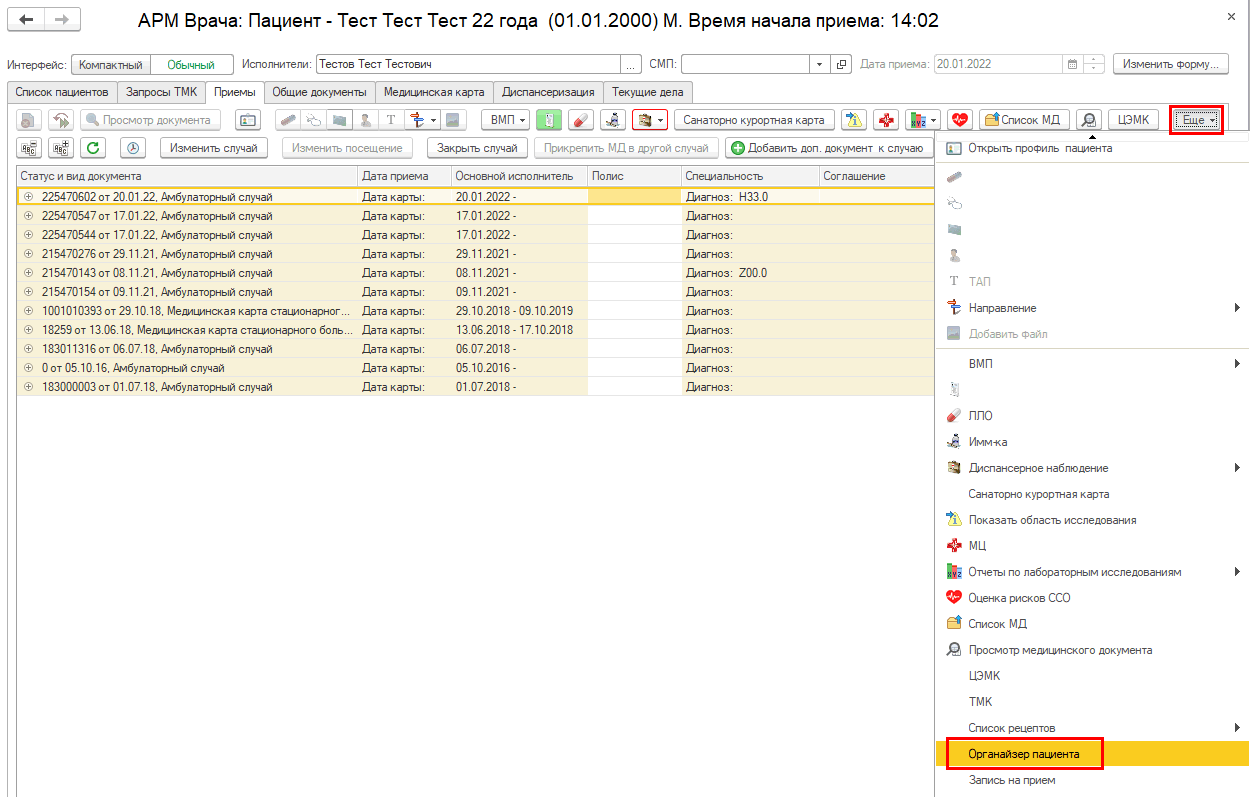Viewport: 1250px width, 797px height.
Task: Open the ВМП dropdown button in toolbar
Action: [506, 120]
